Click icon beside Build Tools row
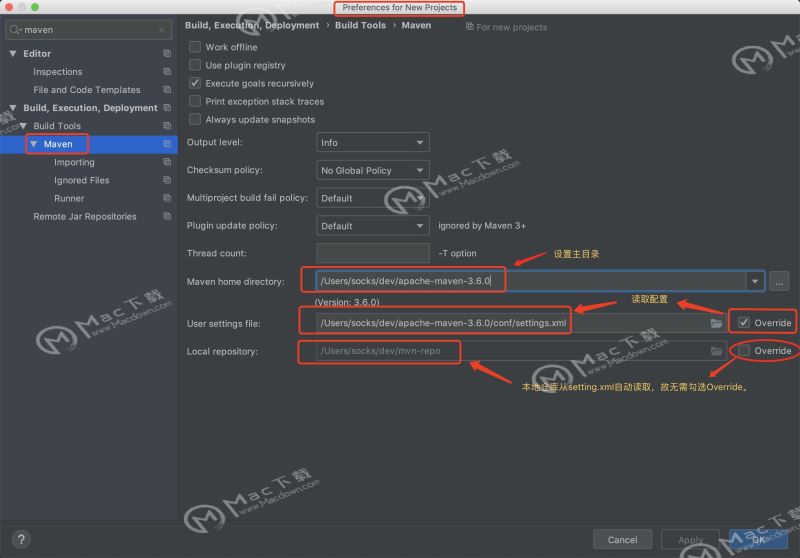Image resolution: width=800 pixels, height=558 pixels. pyautogui.click(x=167, y=125)
